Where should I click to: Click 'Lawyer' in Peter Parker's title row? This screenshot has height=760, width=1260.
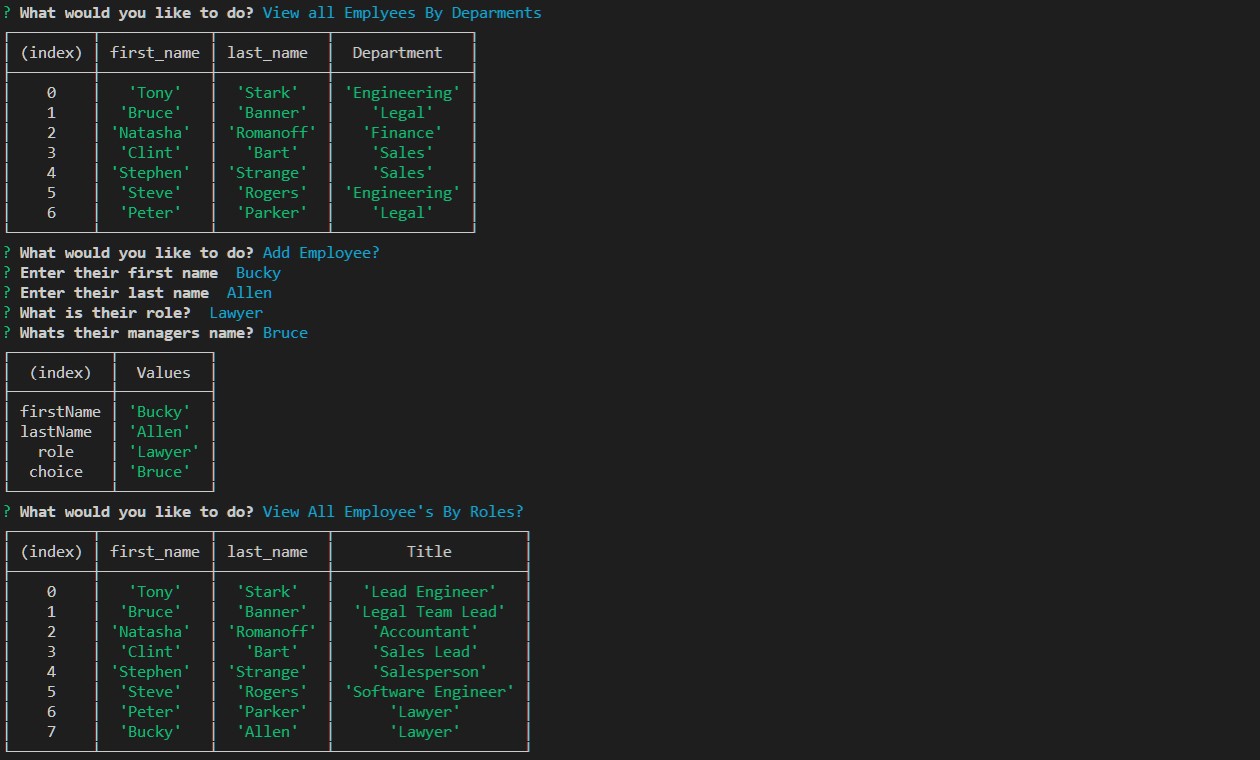[425, 712]
